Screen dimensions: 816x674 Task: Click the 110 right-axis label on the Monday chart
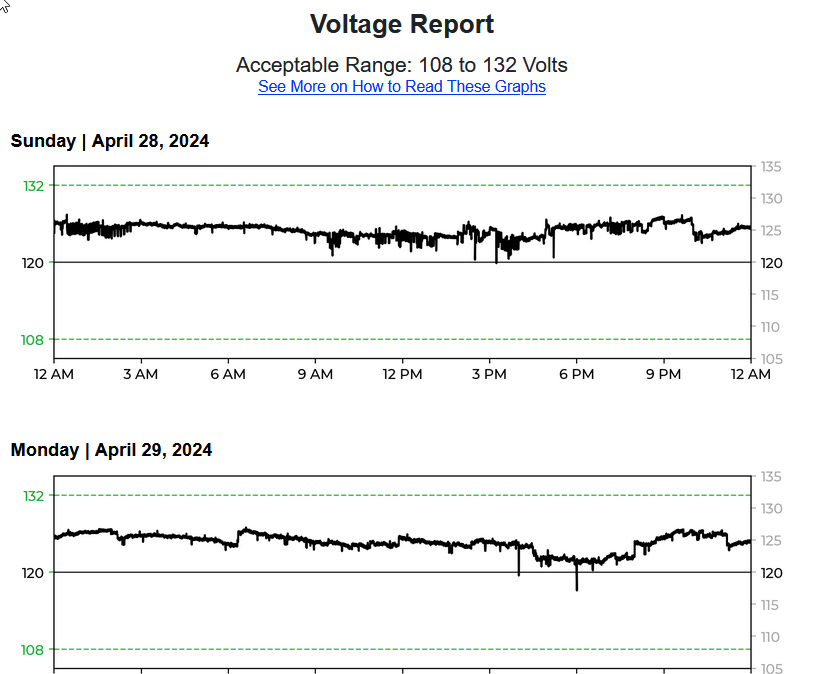click(770, 637)
